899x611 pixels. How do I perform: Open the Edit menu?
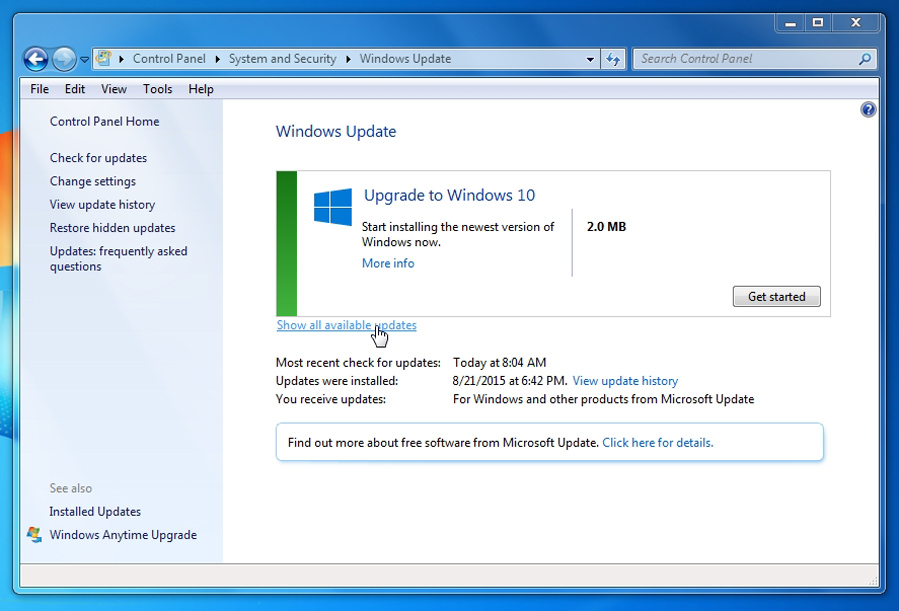(x=75, y=89)
